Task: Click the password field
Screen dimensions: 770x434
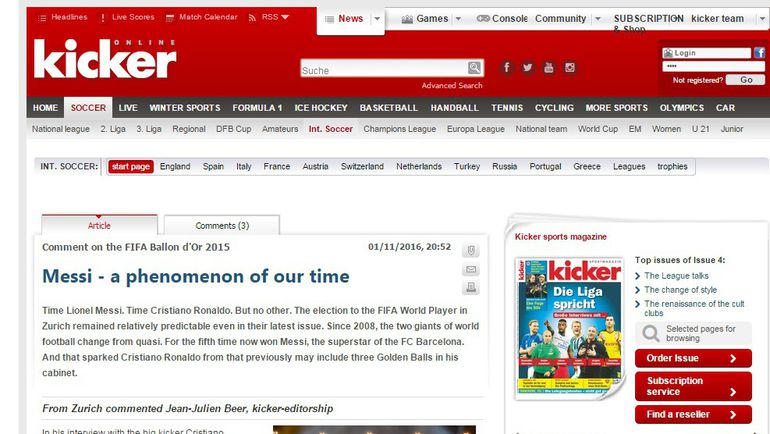Action: [714, 66]
